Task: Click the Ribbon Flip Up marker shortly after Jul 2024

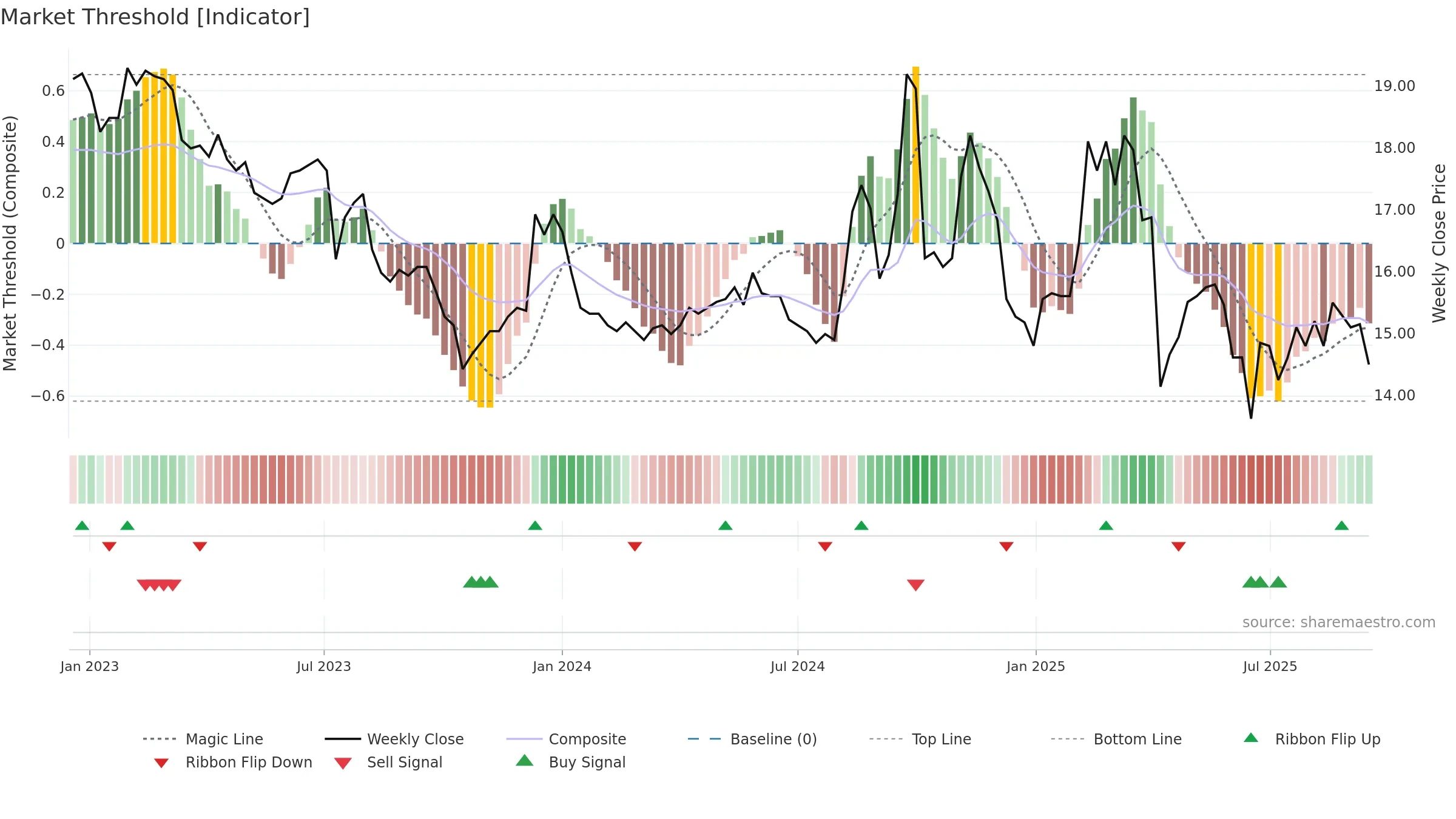Action: coord(861,525)
